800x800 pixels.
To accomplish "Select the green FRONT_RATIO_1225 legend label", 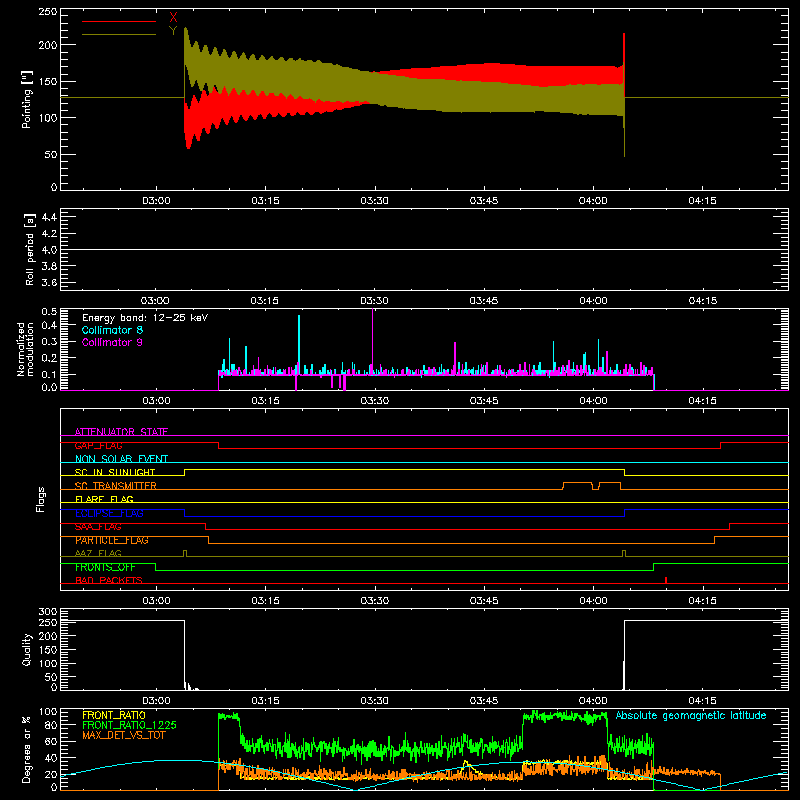I will click(129, 725).
